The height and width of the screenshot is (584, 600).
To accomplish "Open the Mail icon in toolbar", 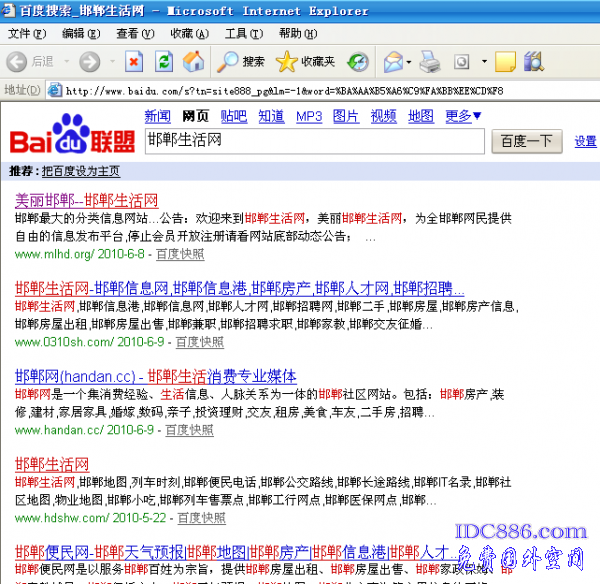I will click(393, 62).
